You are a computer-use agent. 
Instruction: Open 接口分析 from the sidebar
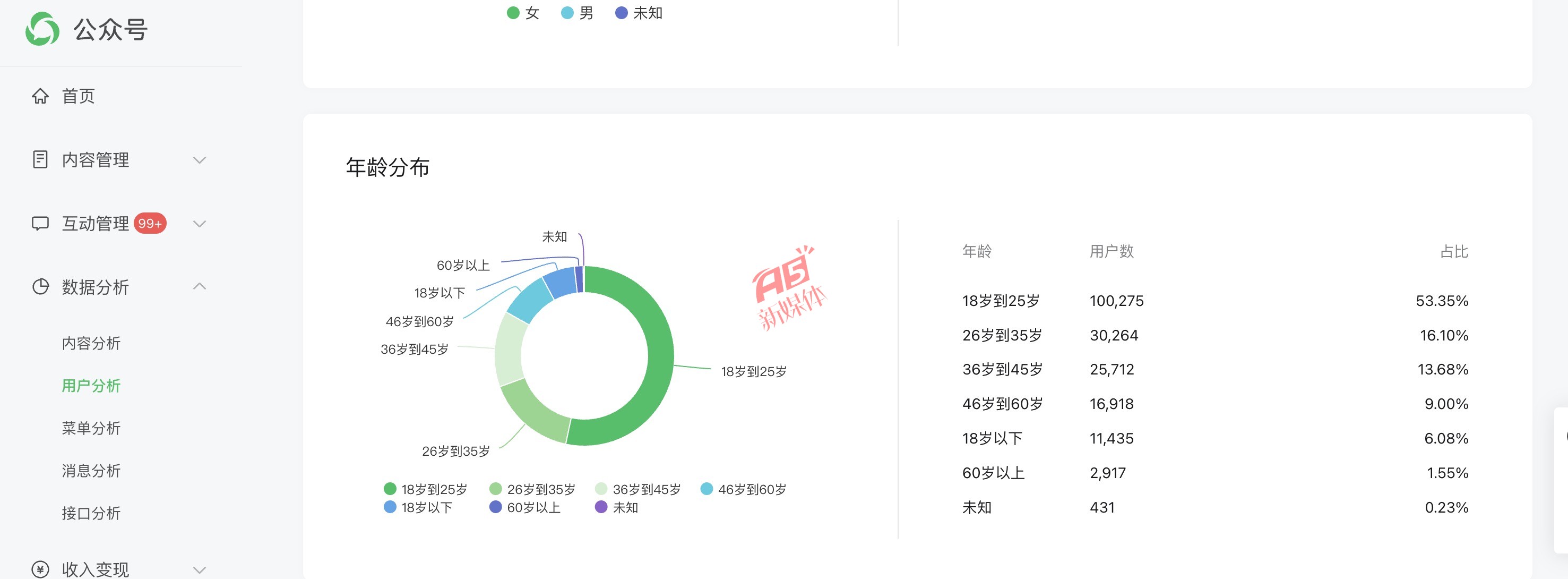coord(91,513)
